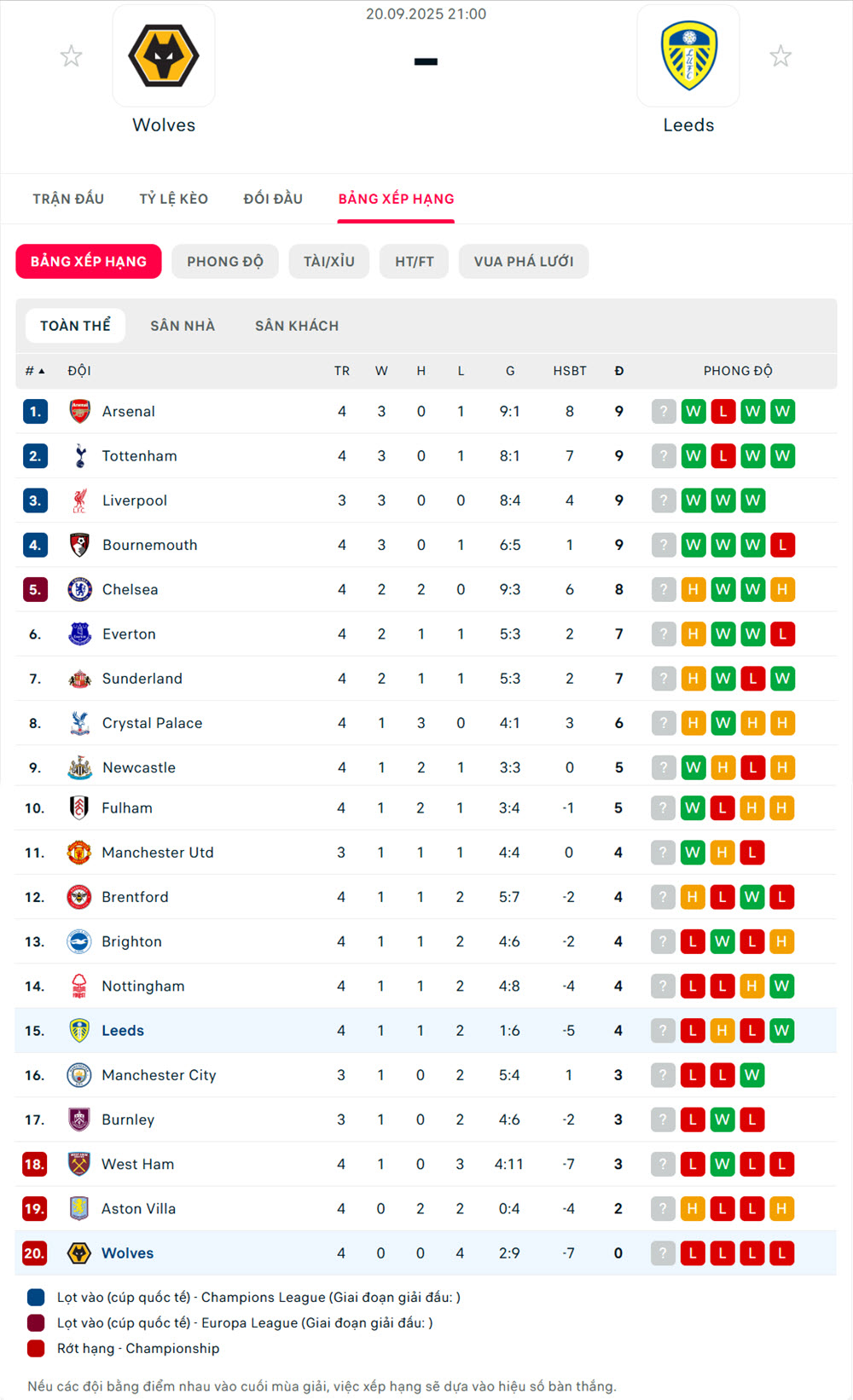The height and width of the screenshot is (1400, 853).
Task: Switch to the TỶ LỆ KÈO tab
Action: point(174,199)
